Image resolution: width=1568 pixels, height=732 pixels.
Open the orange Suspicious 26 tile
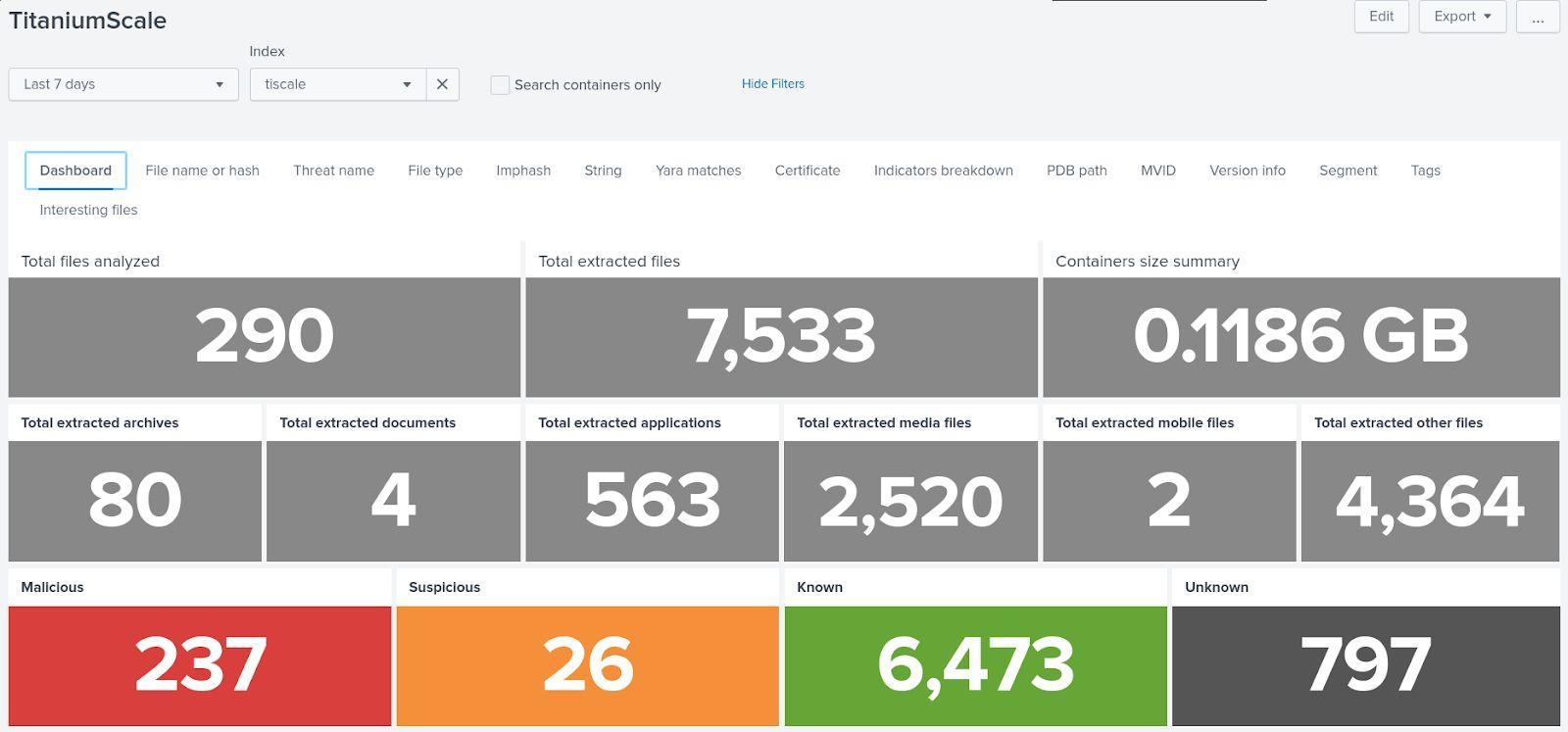(588, 665)
